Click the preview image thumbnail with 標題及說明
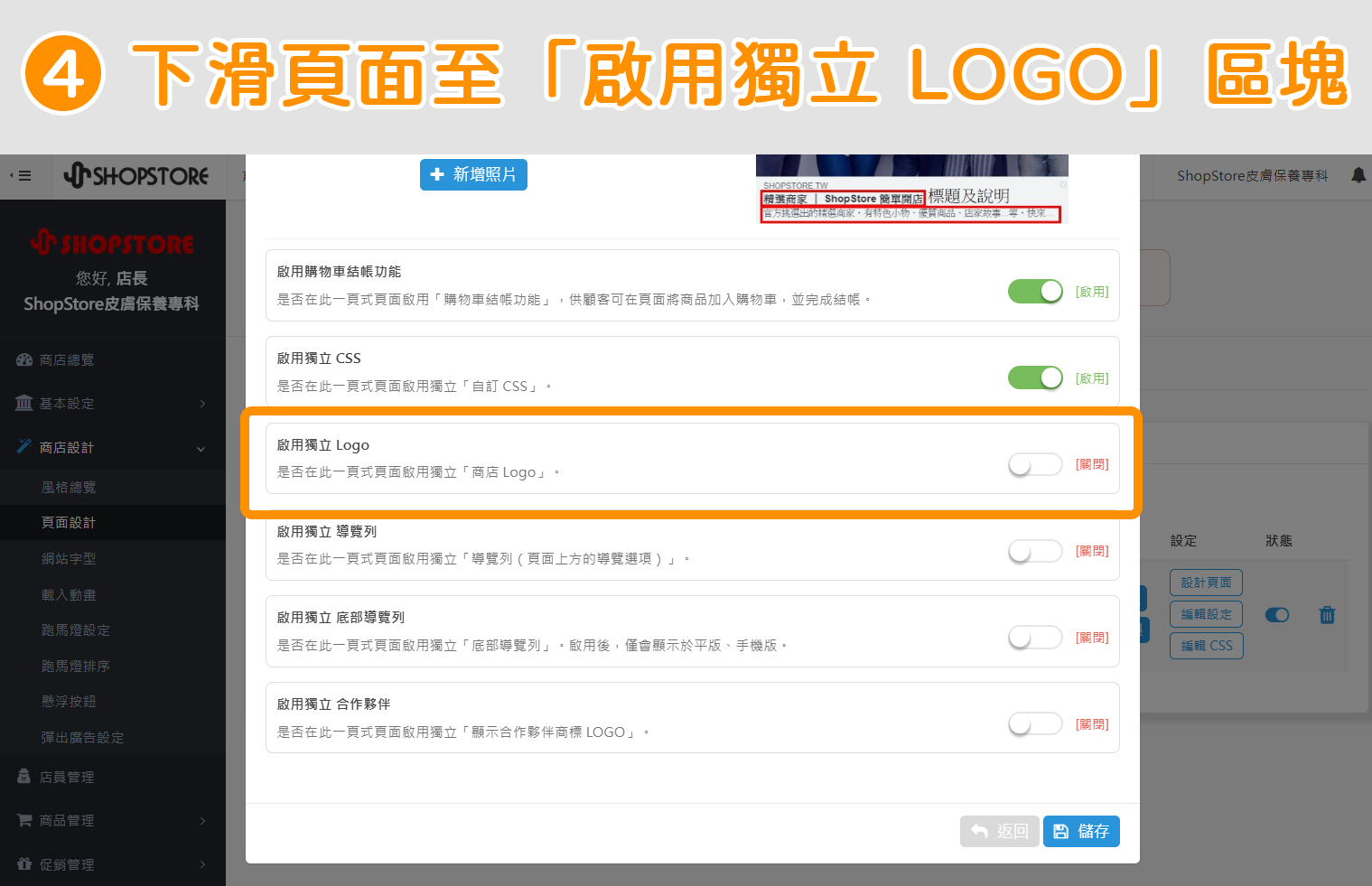The height and width of the screenshot is (886, 1372). coord(912,189)
